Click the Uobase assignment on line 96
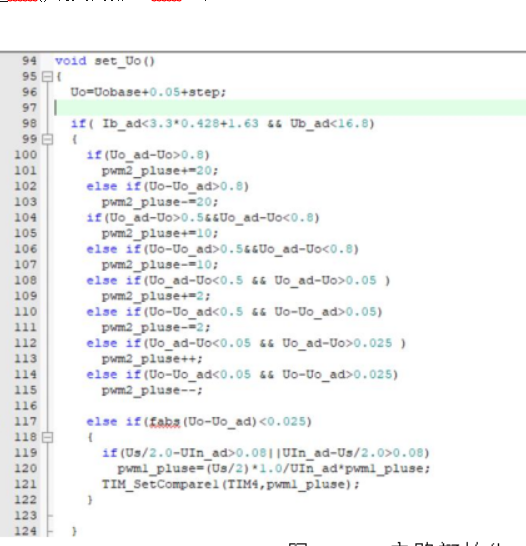Viewport: 526px width, 546px height. tap(149, 92)
